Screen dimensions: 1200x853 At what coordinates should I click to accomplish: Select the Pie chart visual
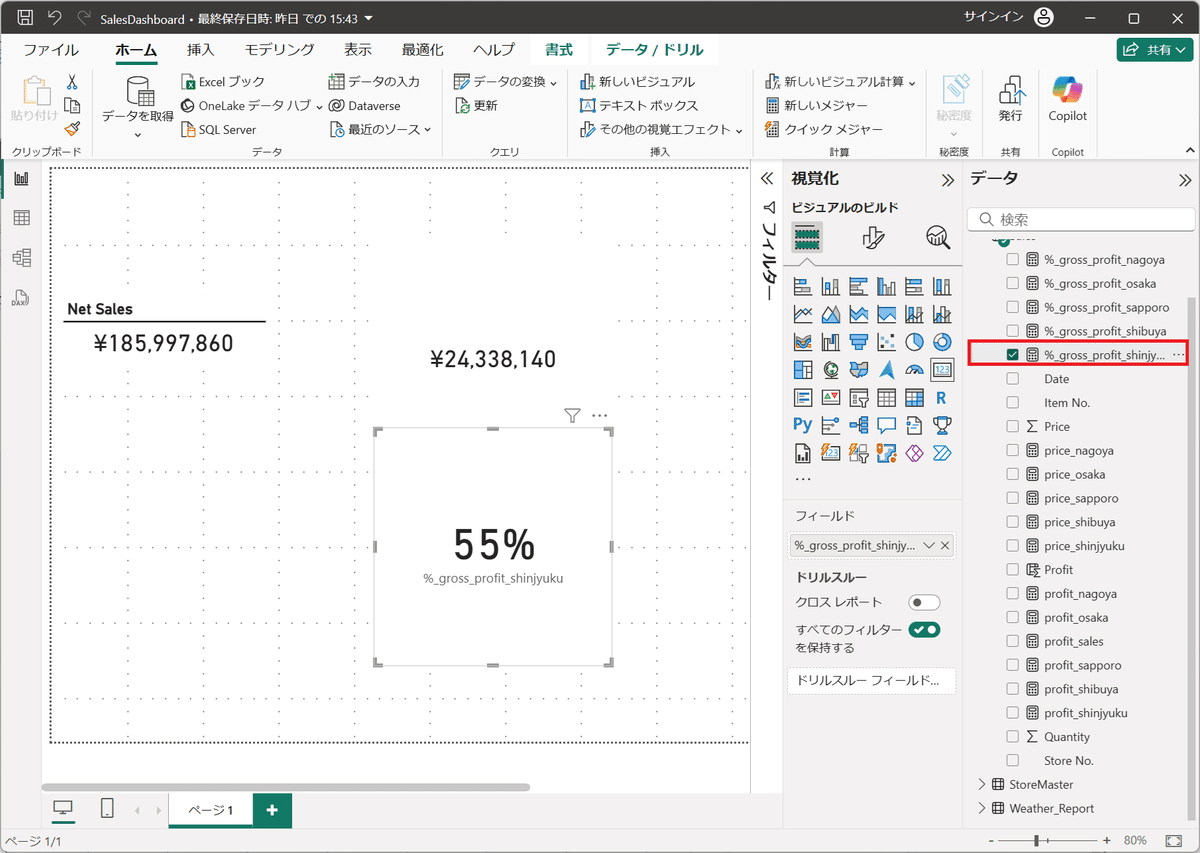pos(914,342)
